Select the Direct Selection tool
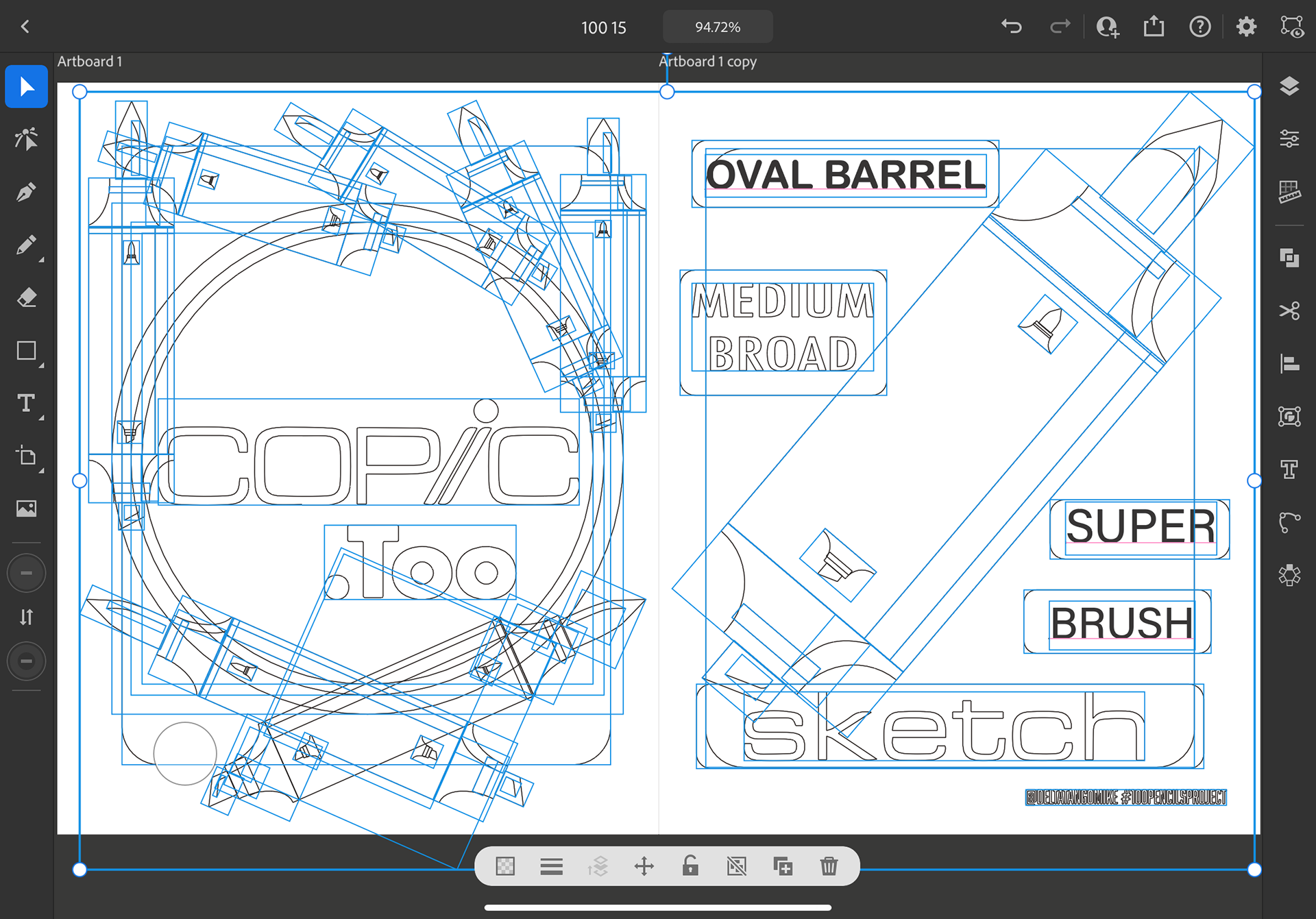The width and height of the screenshot is (1316, 919). point(26,139)
